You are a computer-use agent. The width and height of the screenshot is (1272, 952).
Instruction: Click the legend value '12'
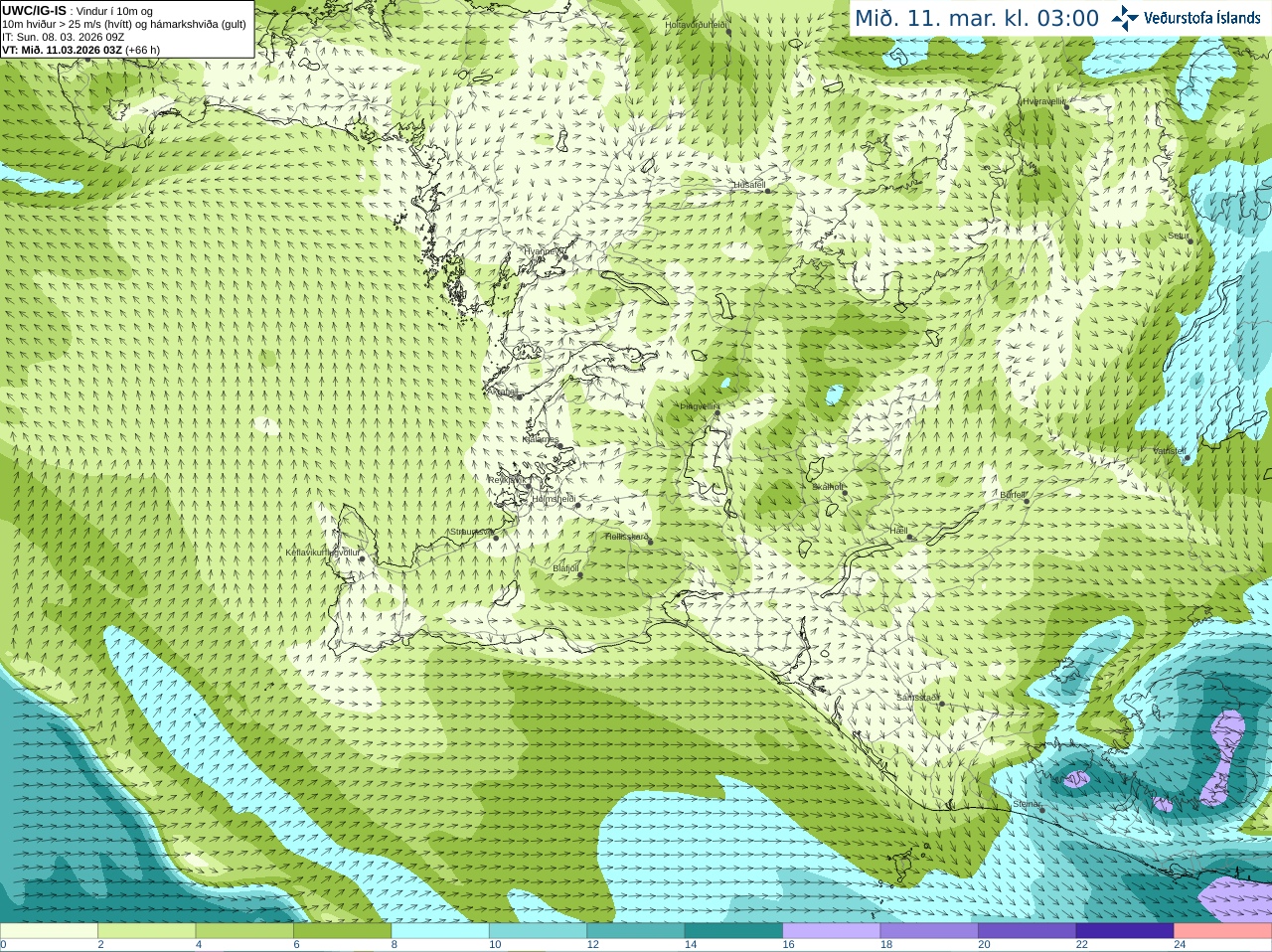coord(592,945)
